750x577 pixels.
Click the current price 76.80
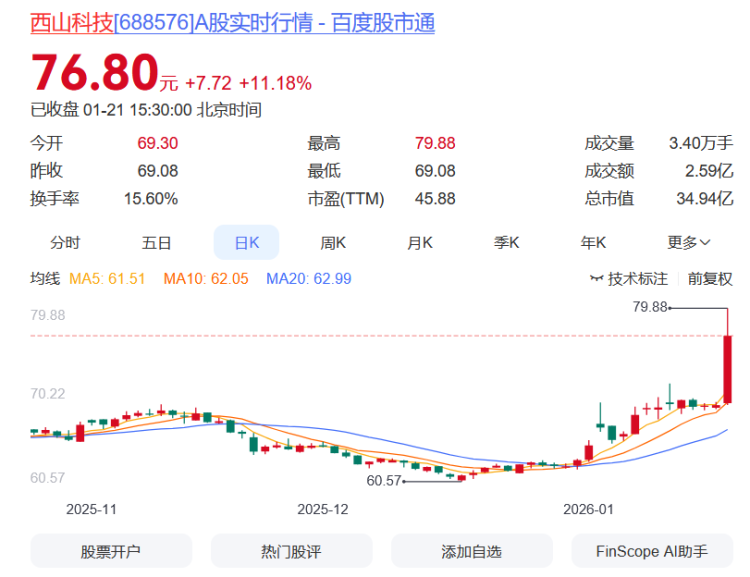[94, 72]
